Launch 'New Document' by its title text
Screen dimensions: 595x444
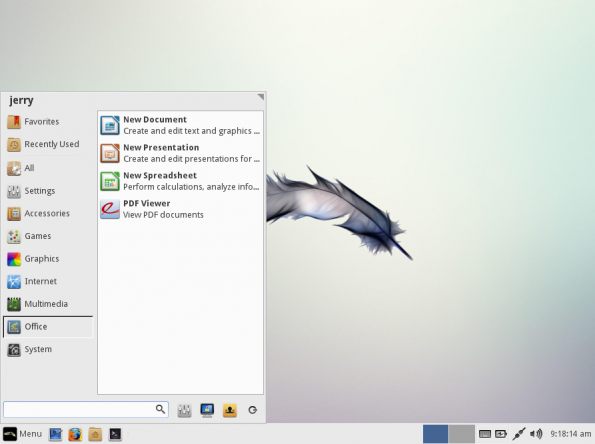[x=155, y=120]
